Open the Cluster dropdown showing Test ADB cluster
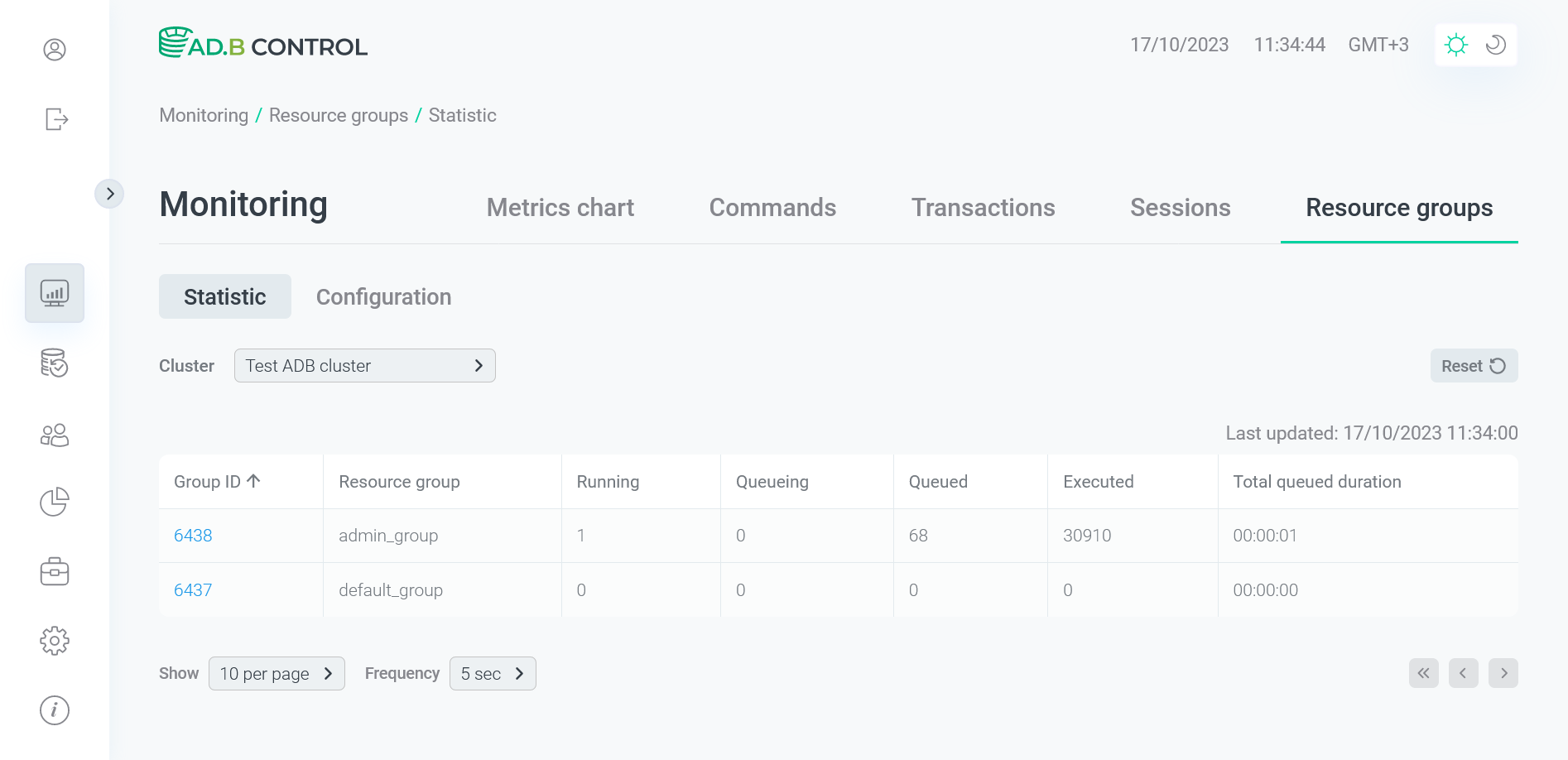Viewport: 1568px width, 760px height. 364,365
